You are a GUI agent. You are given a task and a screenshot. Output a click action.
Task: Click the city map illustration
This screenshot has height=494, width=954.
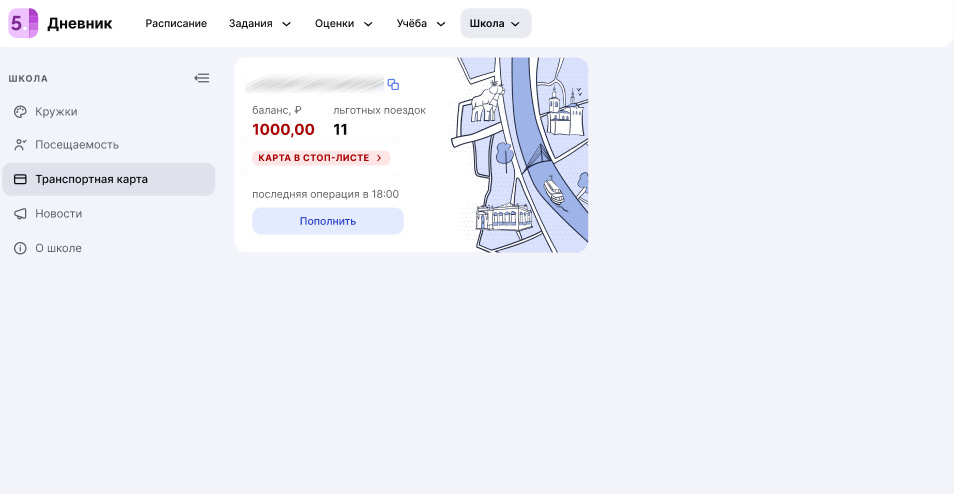(x=520, y=155)
